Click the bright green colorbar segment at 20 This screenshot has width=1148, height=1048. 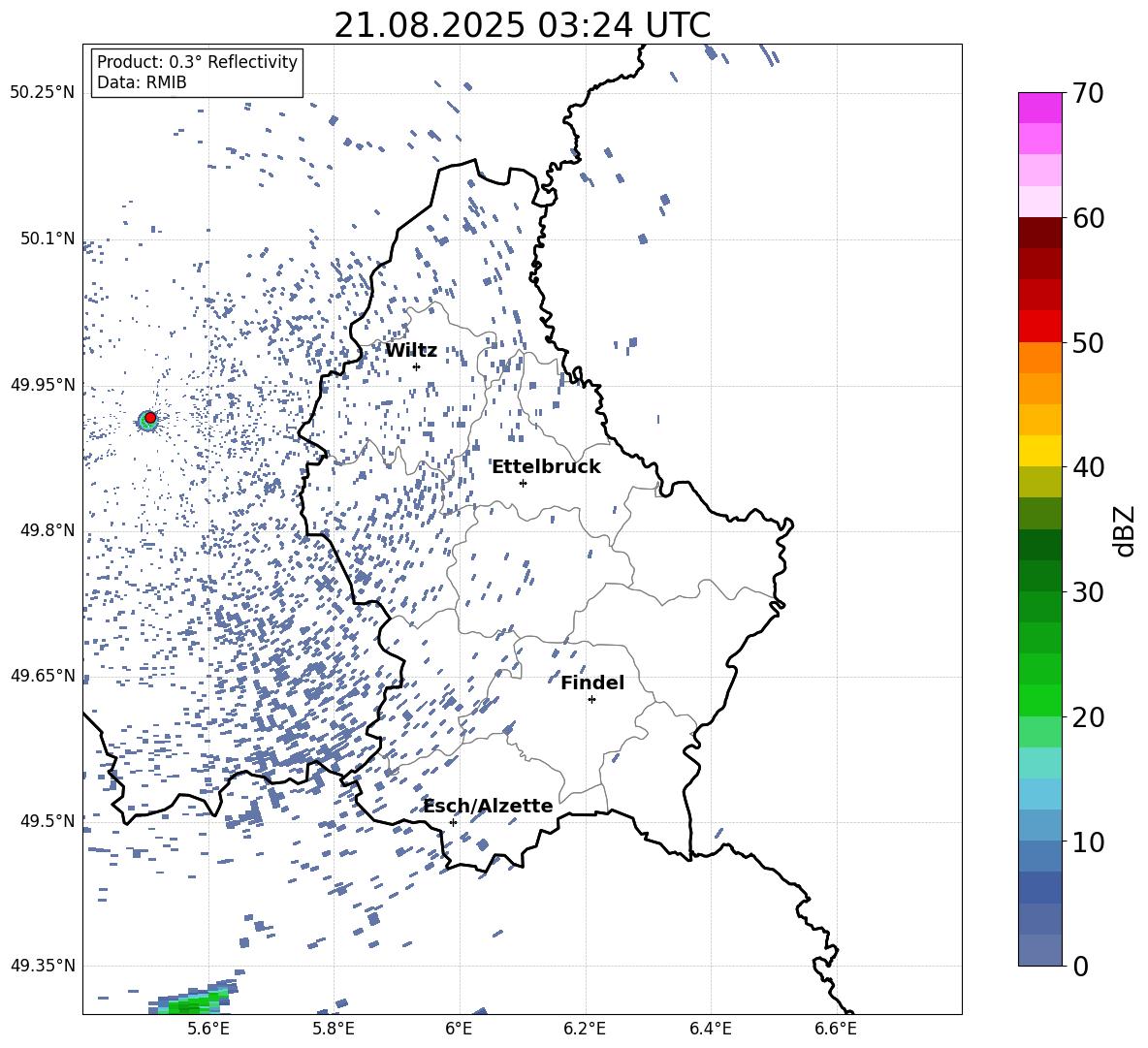[1039, 700]
